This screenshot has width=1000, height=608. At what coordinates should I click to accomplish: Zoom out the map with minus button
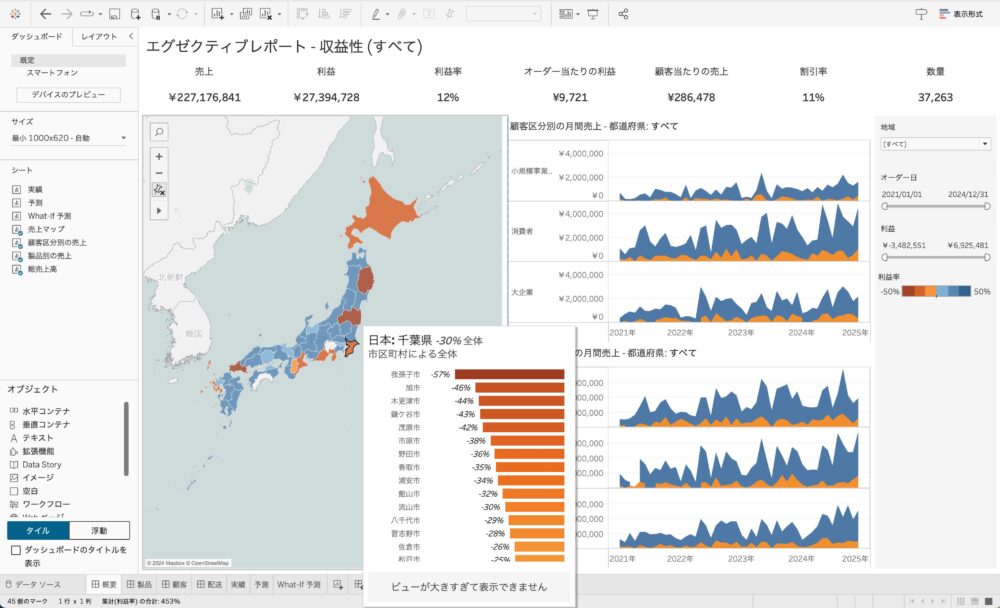click(x=159, y=172)
